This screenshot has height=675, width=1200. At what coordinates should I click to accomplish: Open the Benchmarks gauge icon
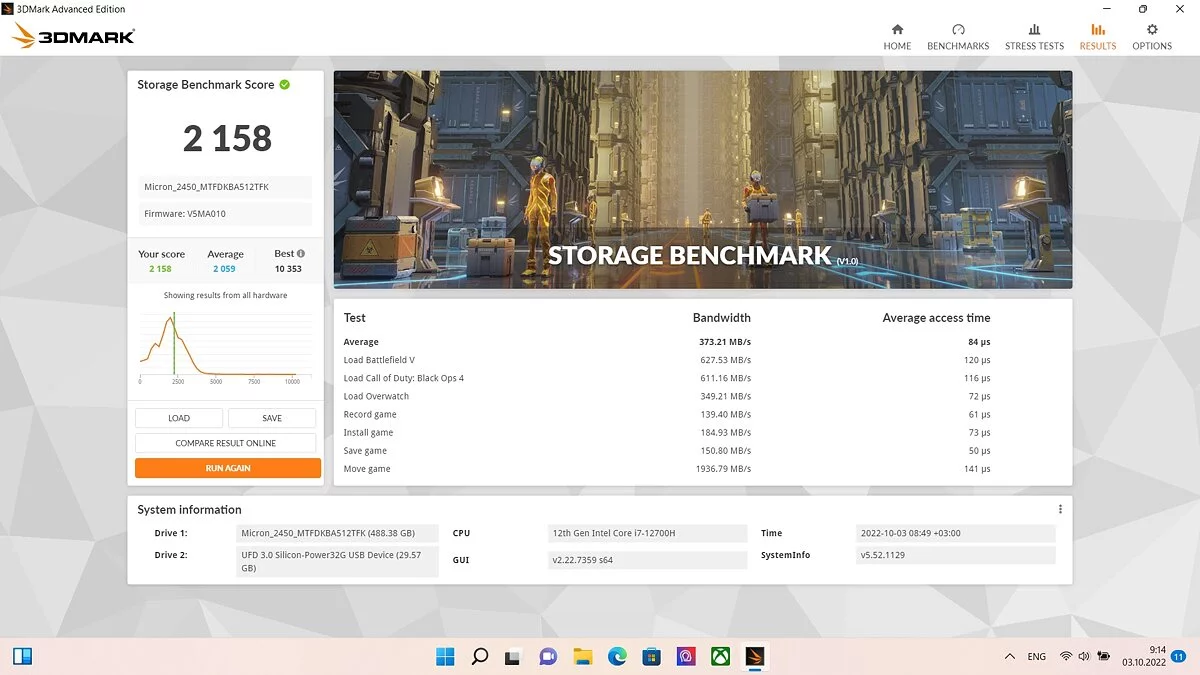click(x=958, y=30)
